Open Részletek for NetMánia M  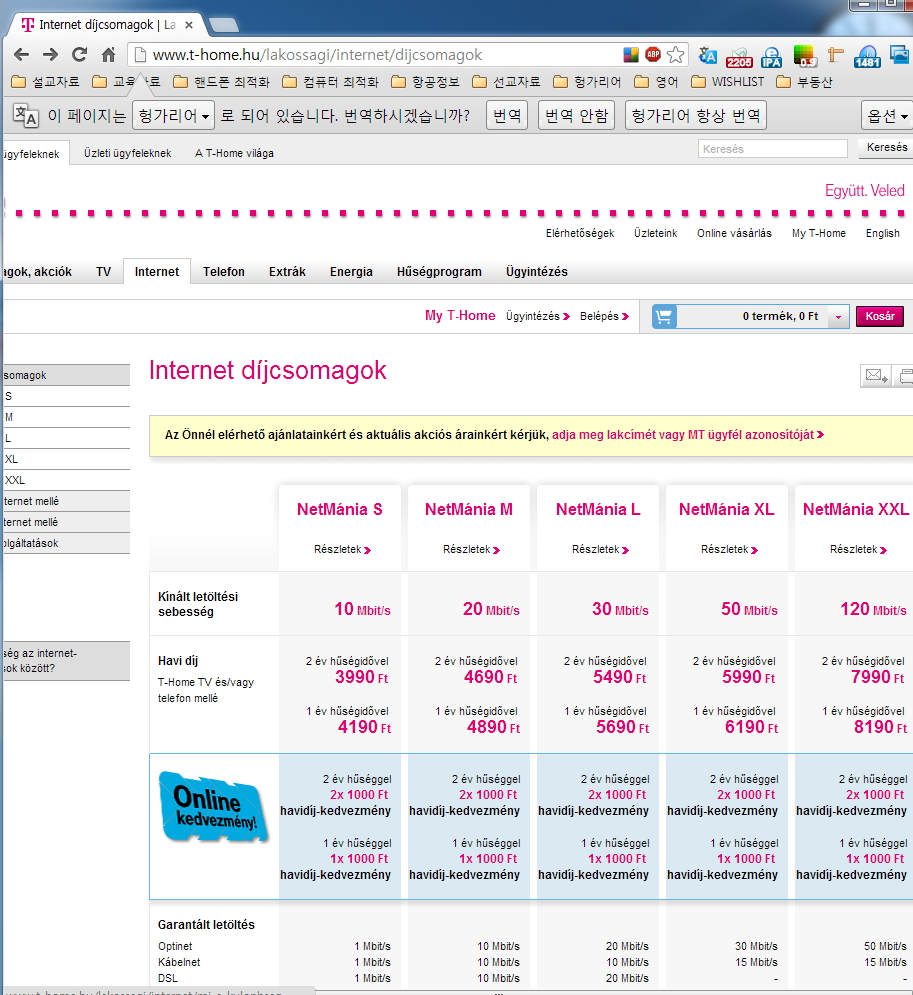pos(471,550)
